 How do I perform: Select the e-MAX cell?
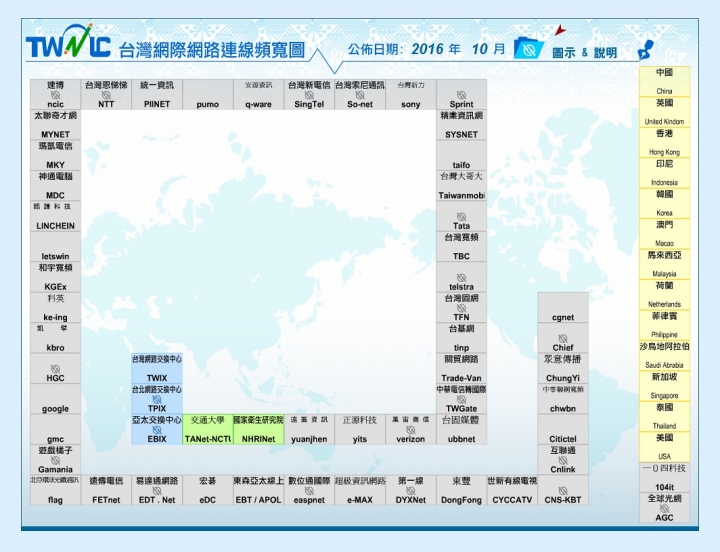point(360,490)
